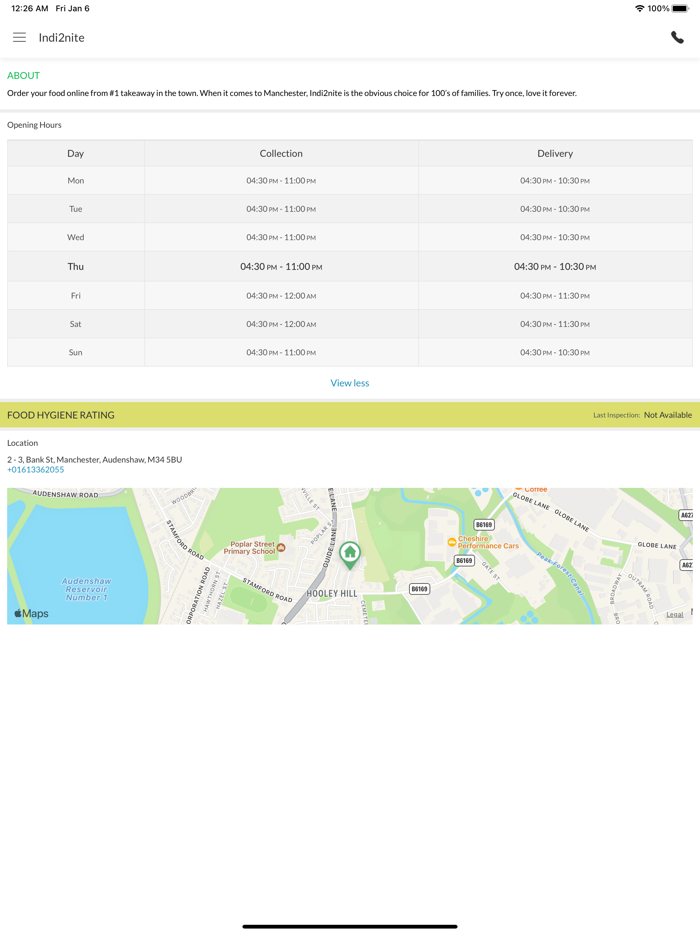Check the battery status icon

680,8
